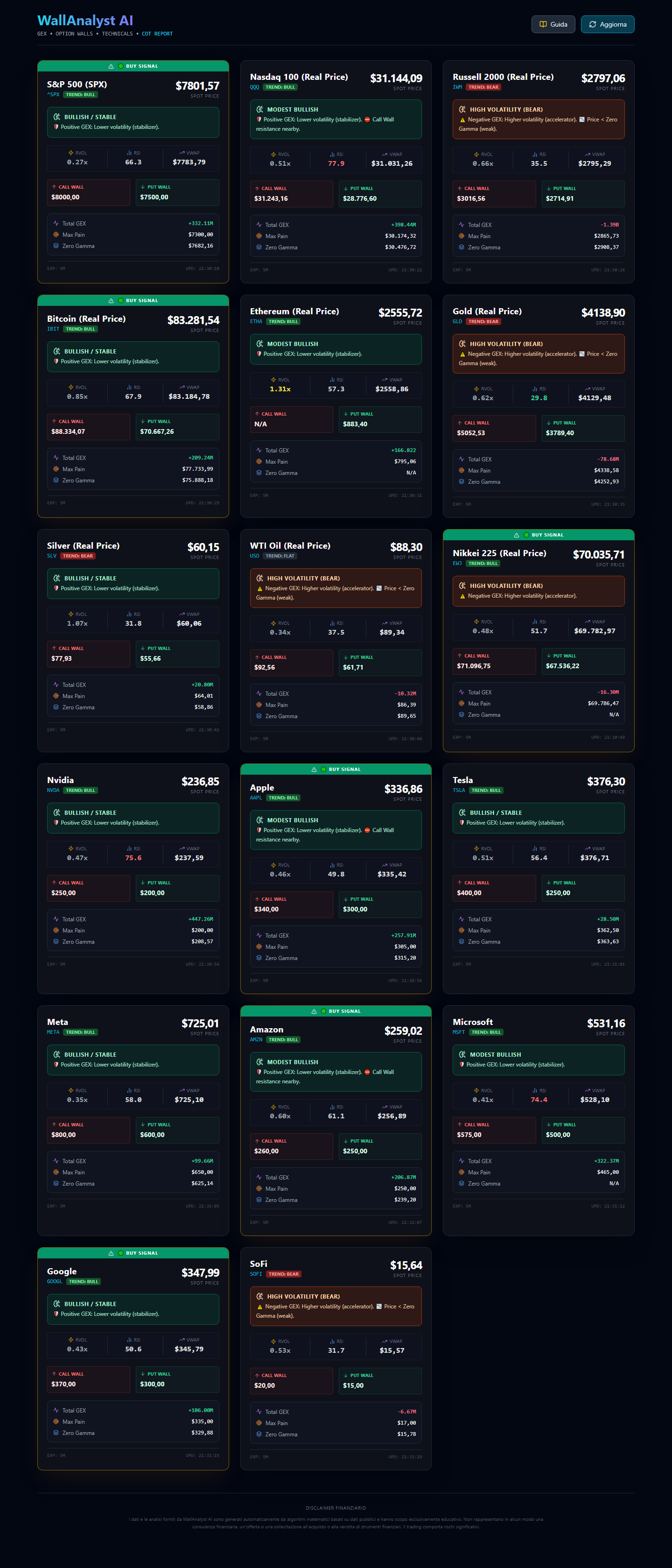
Task: Click the Google buy signal bell icon
Action: 111,1253
